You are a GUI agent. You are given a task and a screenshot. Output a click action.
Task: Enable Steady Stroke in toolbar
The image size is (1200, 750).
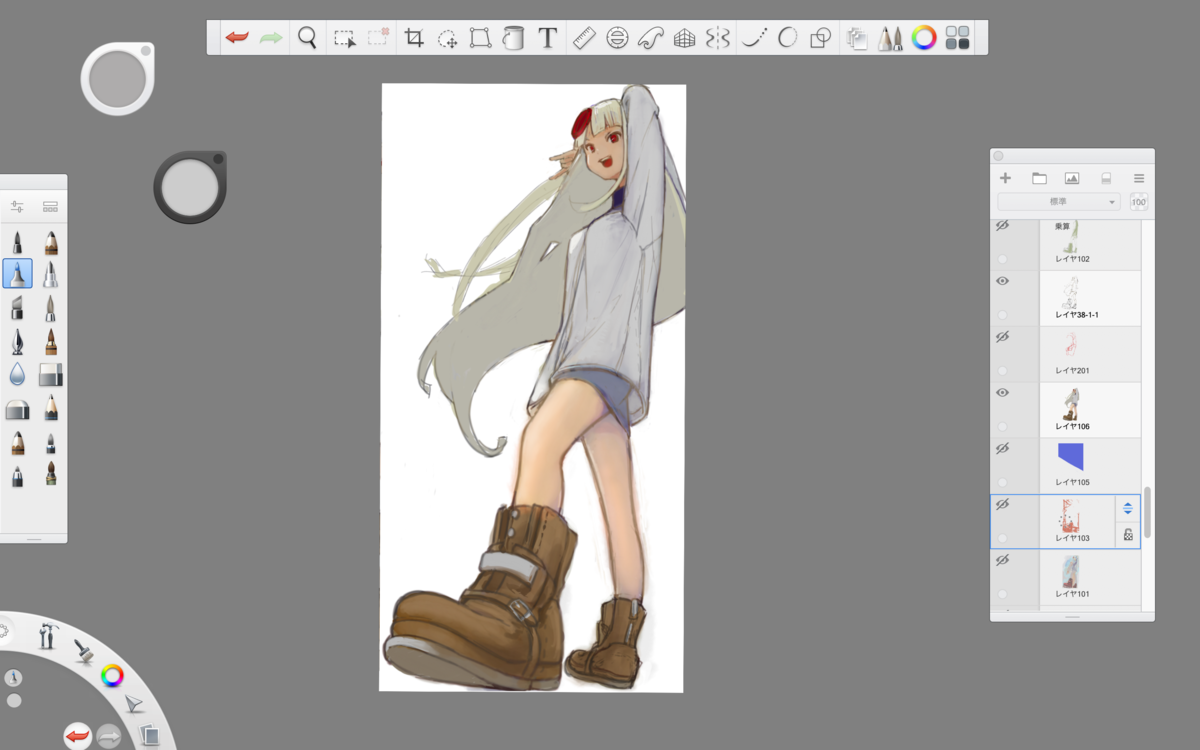pos(754,38)
